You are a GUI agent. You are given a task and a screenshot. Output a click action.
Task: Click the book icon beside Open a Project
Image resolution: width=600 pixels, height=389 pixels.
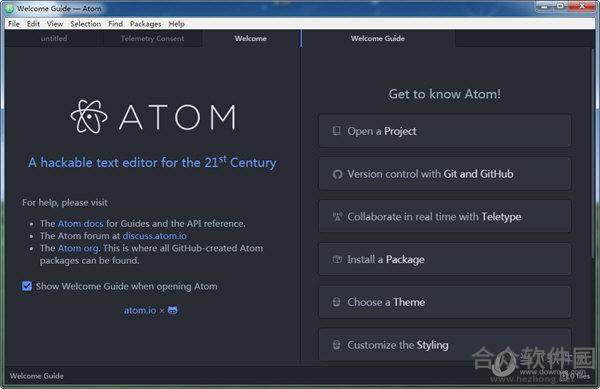click(x=336, y=131)
